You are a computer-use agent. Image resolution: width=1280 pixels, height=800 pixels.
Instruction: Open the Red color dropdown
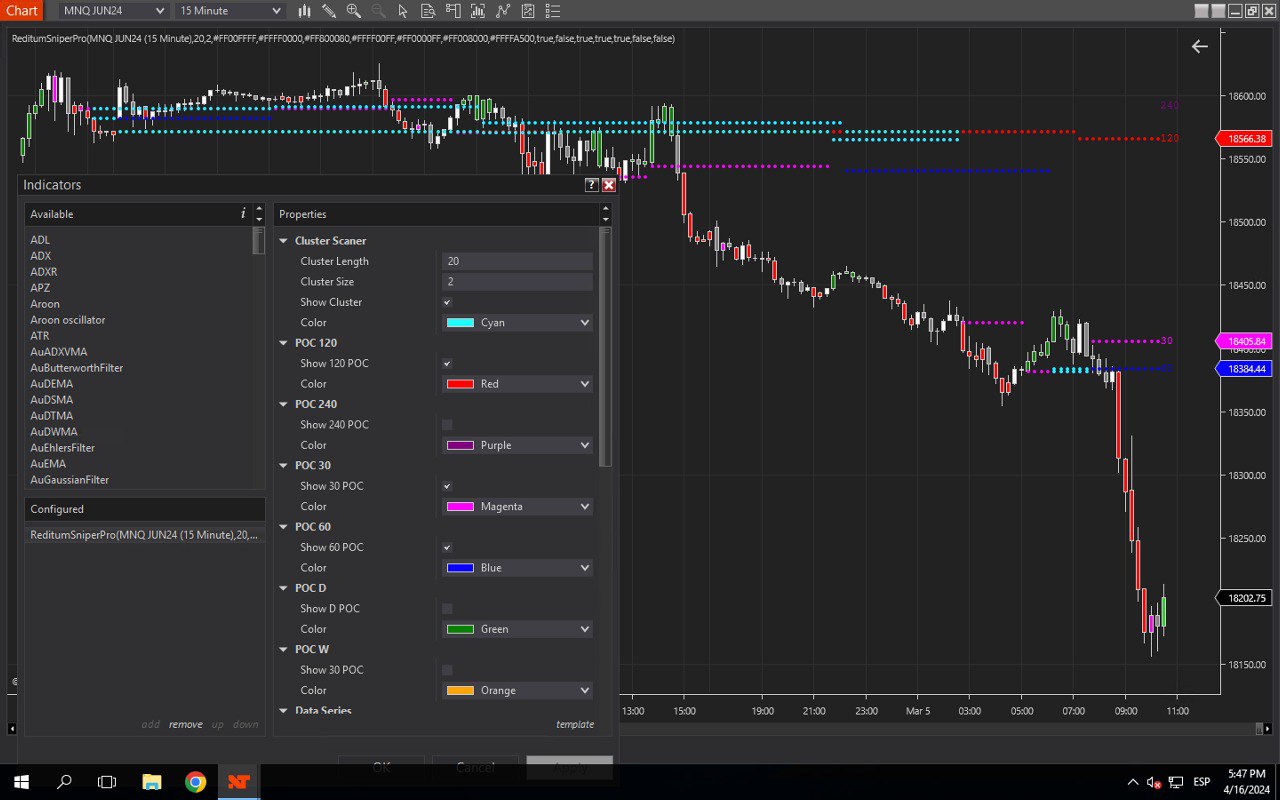point(517,384)
